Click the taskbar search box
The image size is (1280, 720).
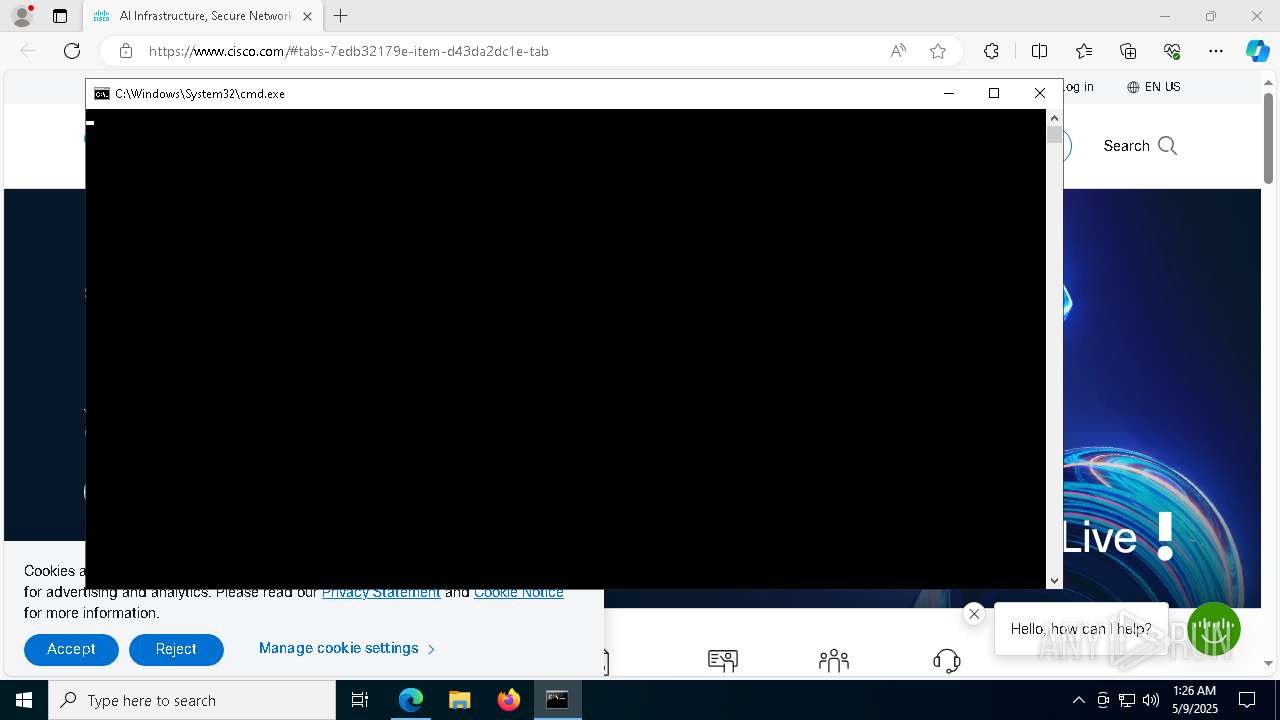[192, 700]
